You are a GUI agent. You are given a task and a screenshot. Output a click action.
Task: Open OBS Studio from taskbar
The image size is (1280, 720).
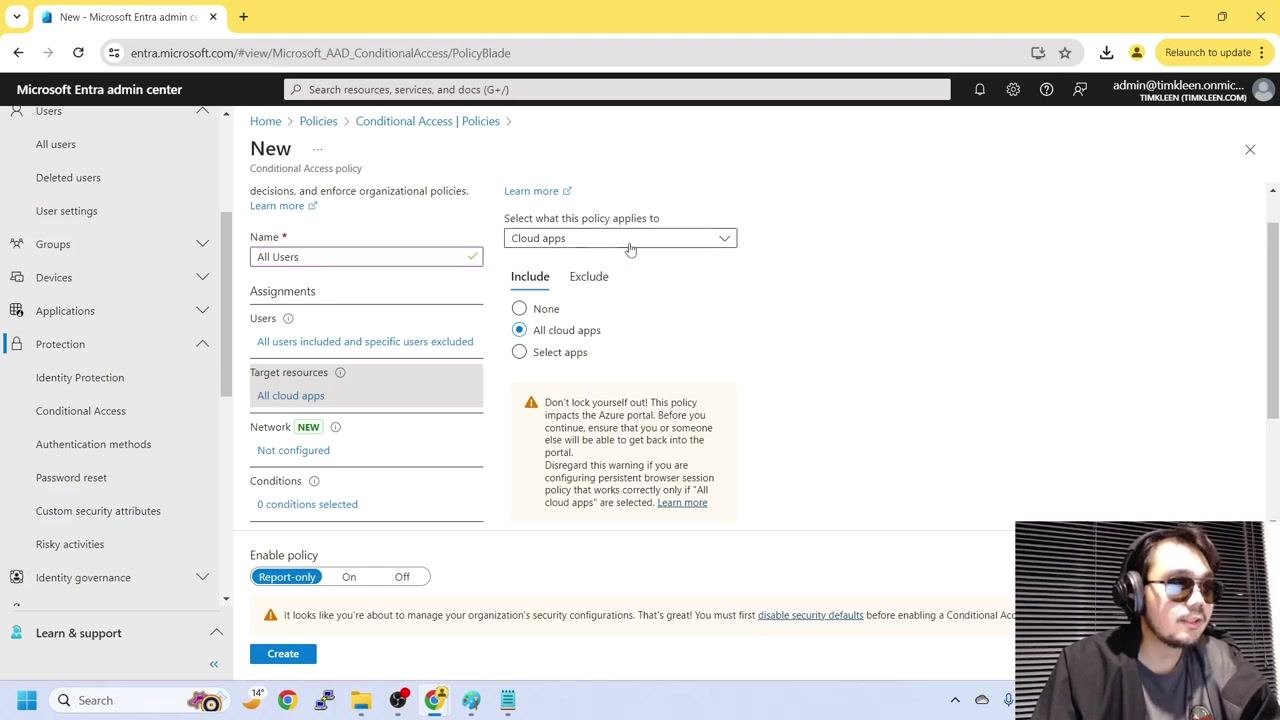398,700
